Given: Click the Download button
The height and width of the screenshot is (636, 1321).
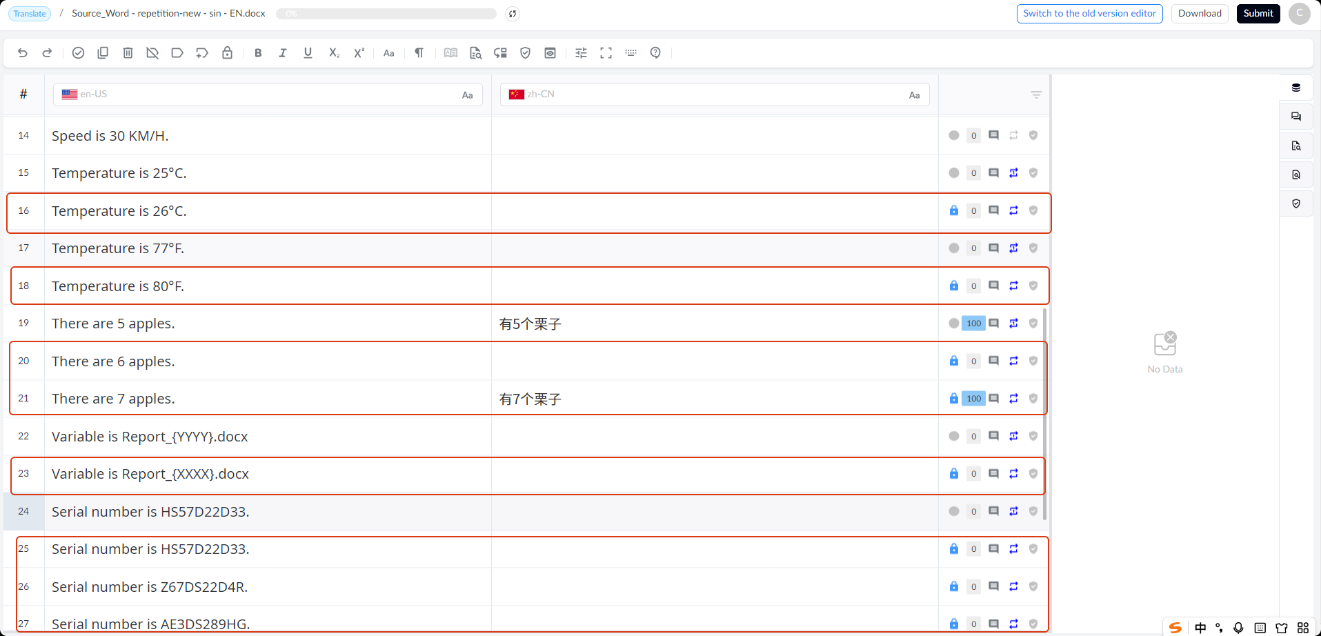Looking at the screenshot, I should tap(1200, 13).
